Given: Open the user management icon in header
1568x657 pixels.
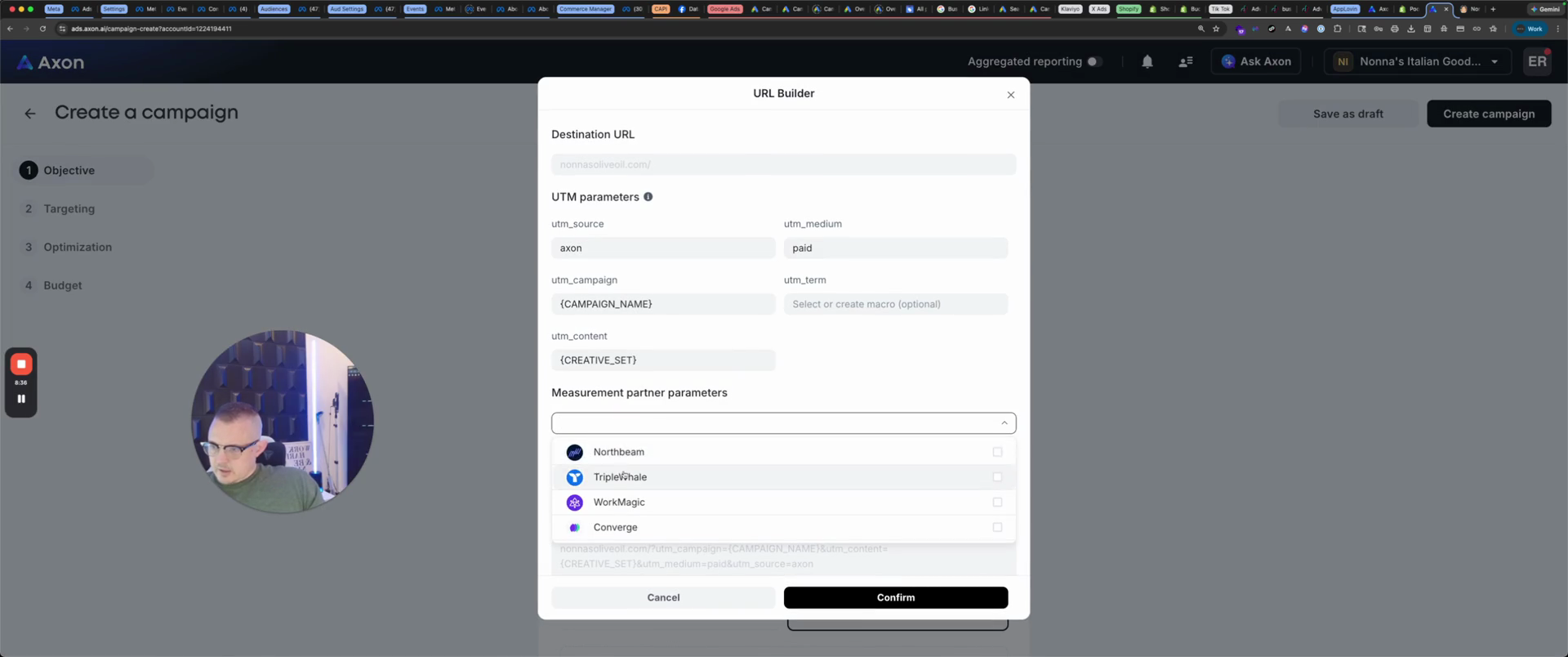Looking at the screenshot, I should pyautogui.click(x=1186, y=61).
